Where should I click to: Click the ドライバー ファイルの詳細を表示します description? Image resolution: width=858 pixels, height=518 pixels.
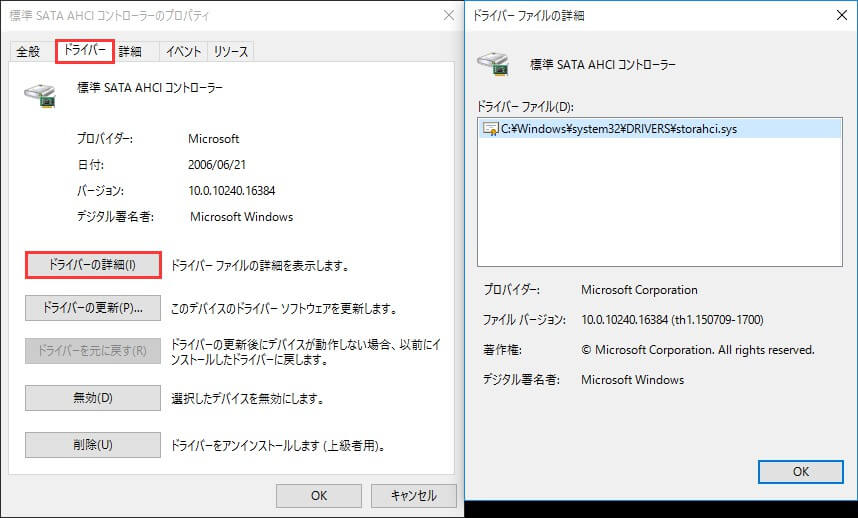[260, 266]
